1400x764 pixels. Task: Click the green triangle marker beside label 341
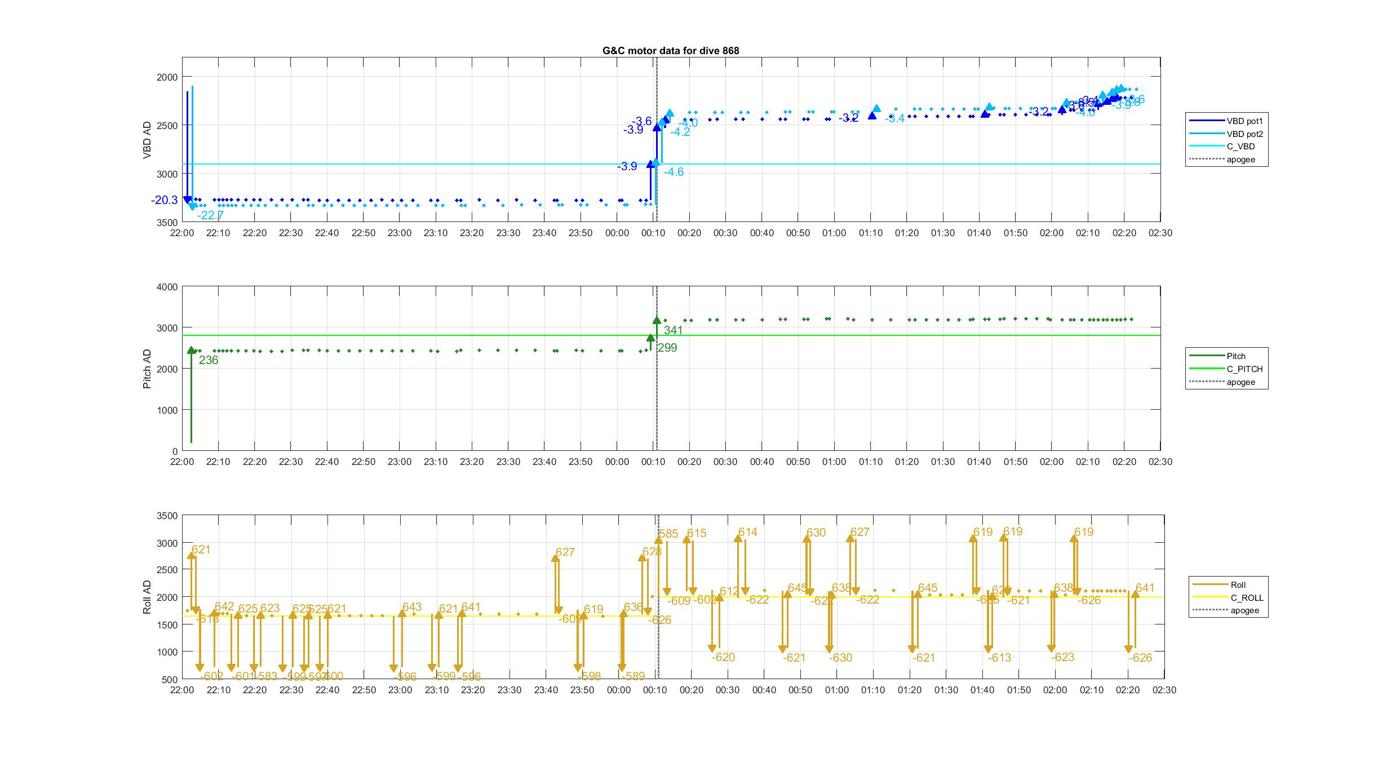pyautogui.click(x=657, y=320)
